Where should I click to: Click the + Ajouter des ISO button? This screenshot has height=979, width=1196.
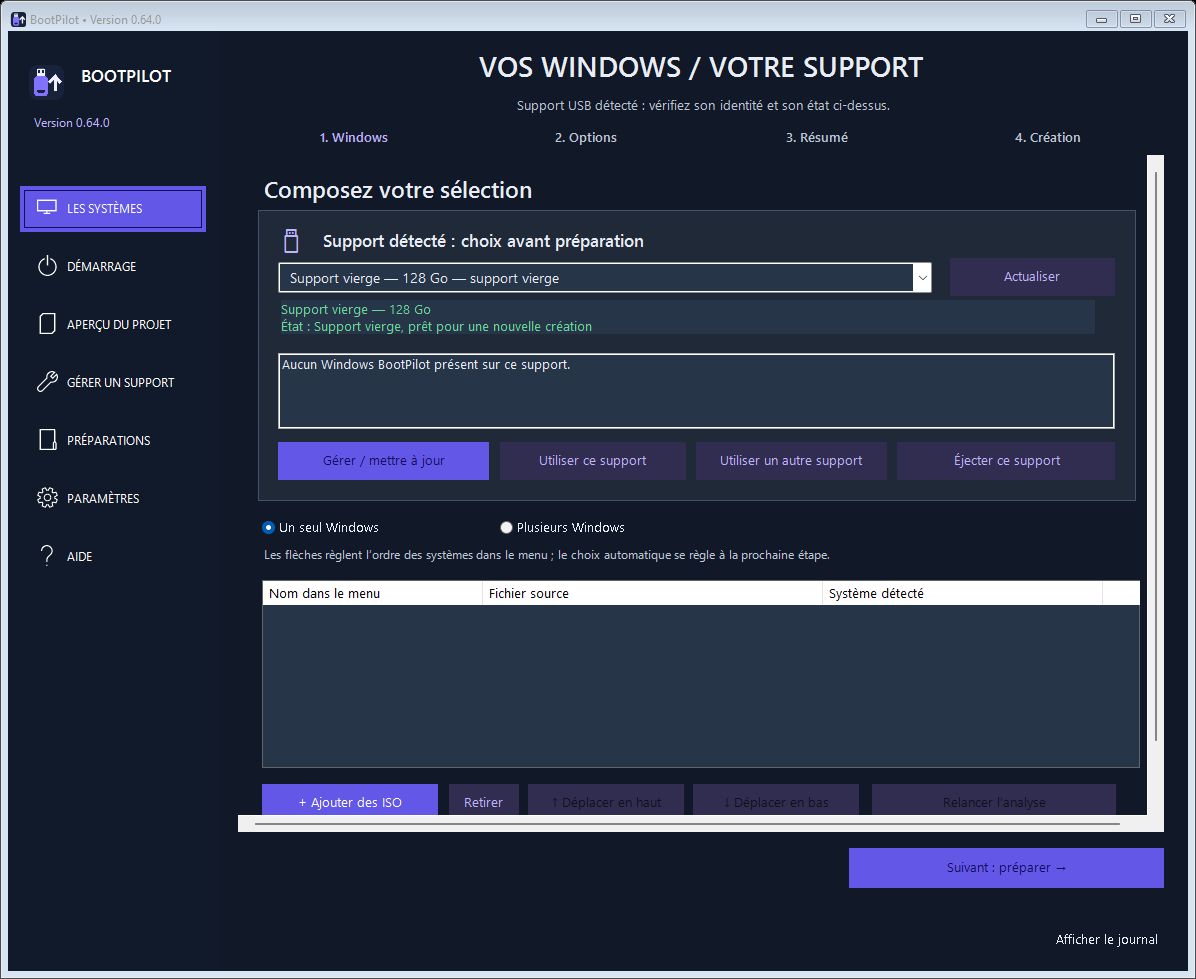(x=350, y=800)
